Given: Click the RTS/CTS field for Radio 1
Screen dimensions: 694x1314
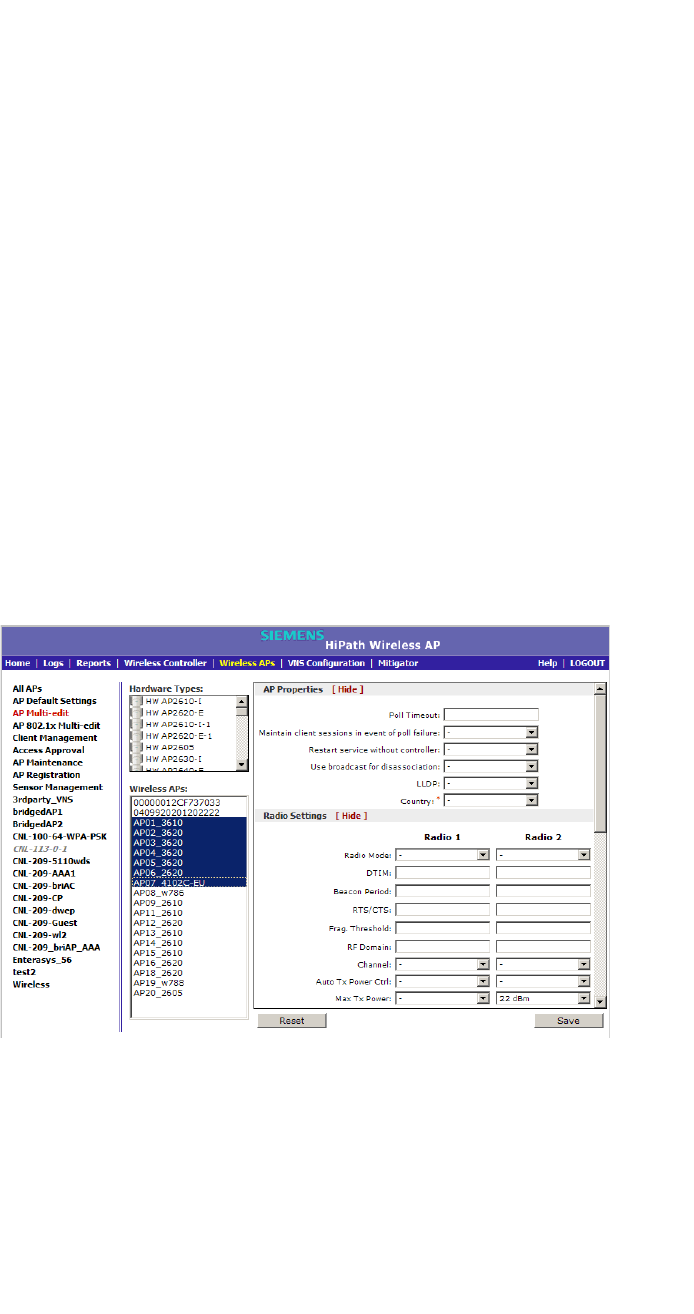Looking at the screenshot, I should 442,910.
